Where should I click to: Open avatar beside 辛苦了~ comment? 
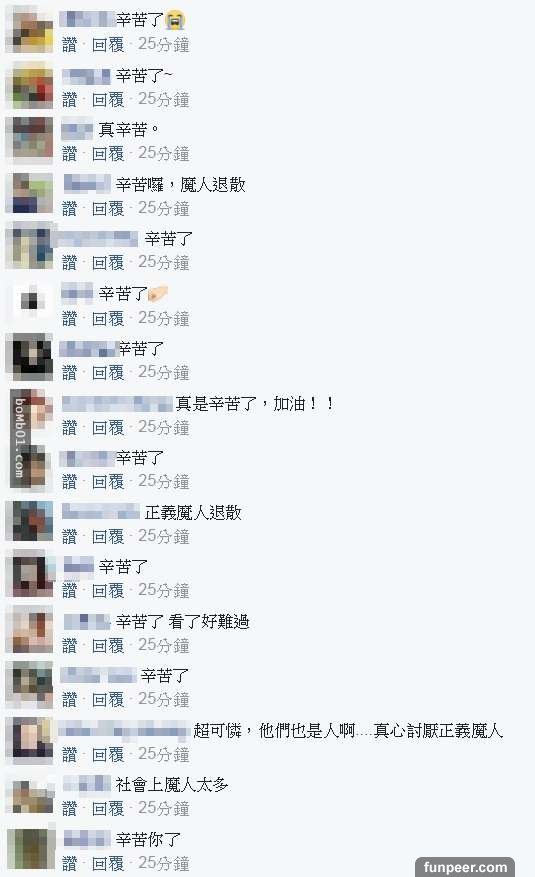(x=29, y=85)
